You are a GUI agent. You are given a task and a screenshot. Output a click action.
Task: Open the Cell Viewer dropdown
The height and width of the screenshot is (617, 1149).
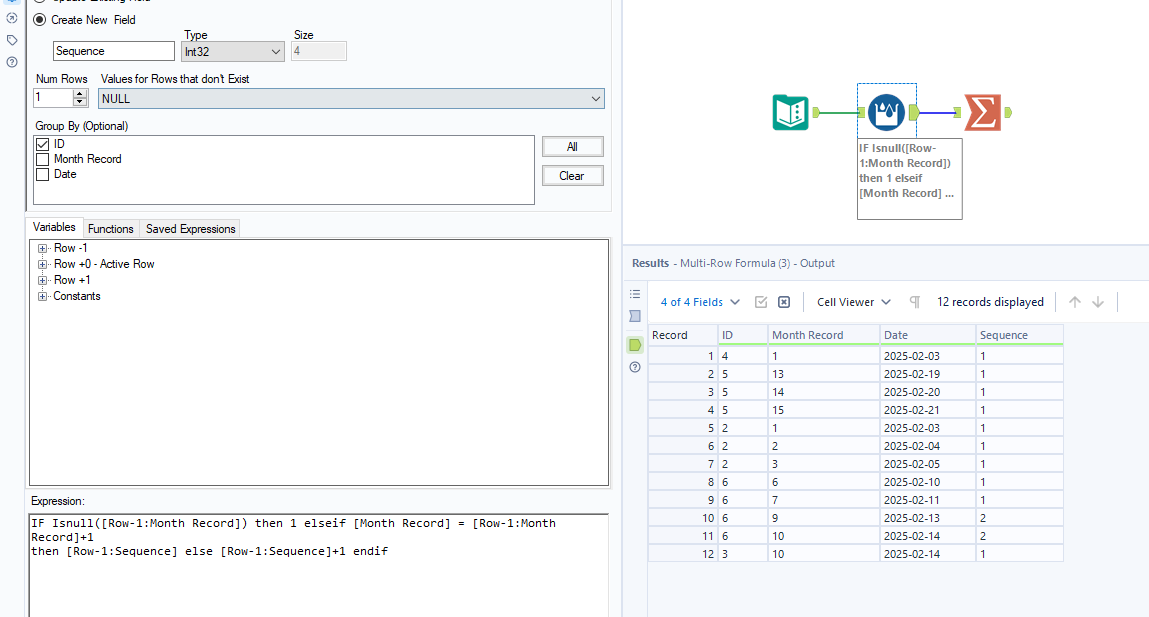852,301
